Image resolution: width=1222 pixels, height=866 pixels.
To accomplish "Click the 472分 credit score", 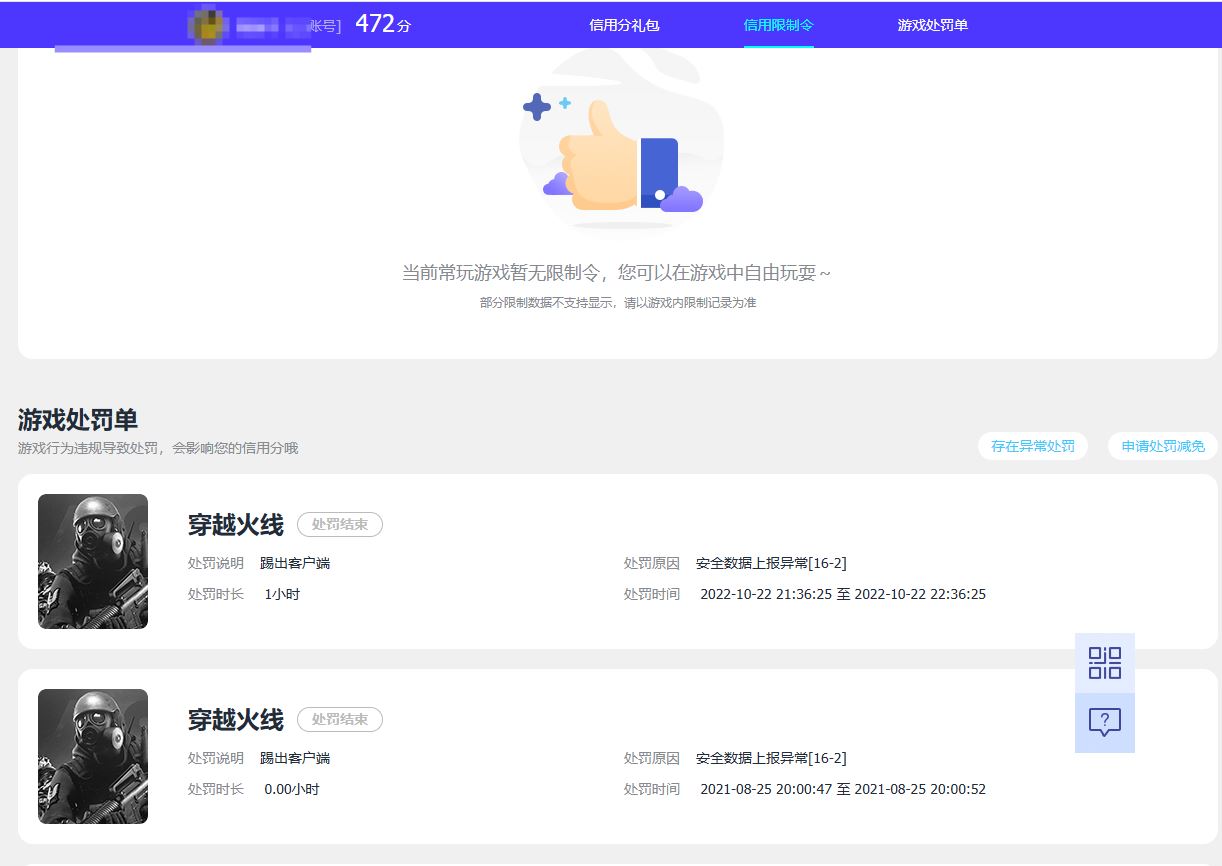I will (x=382, y=25).
